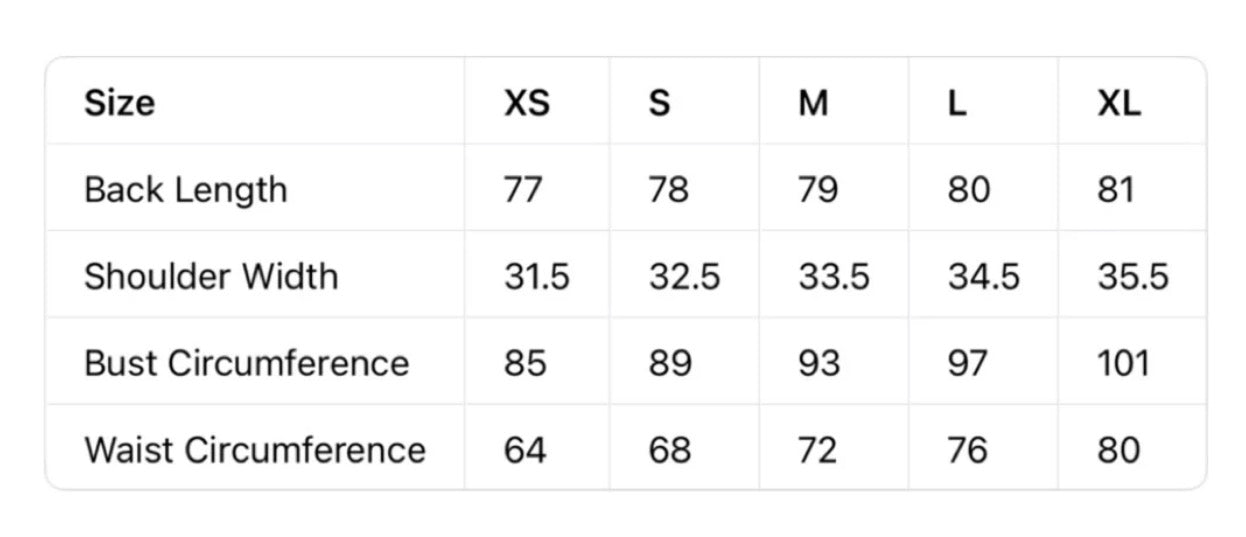Click Shoulder Width value 31.5
This screenshot has width=1246, height=537.
point(537,276)
